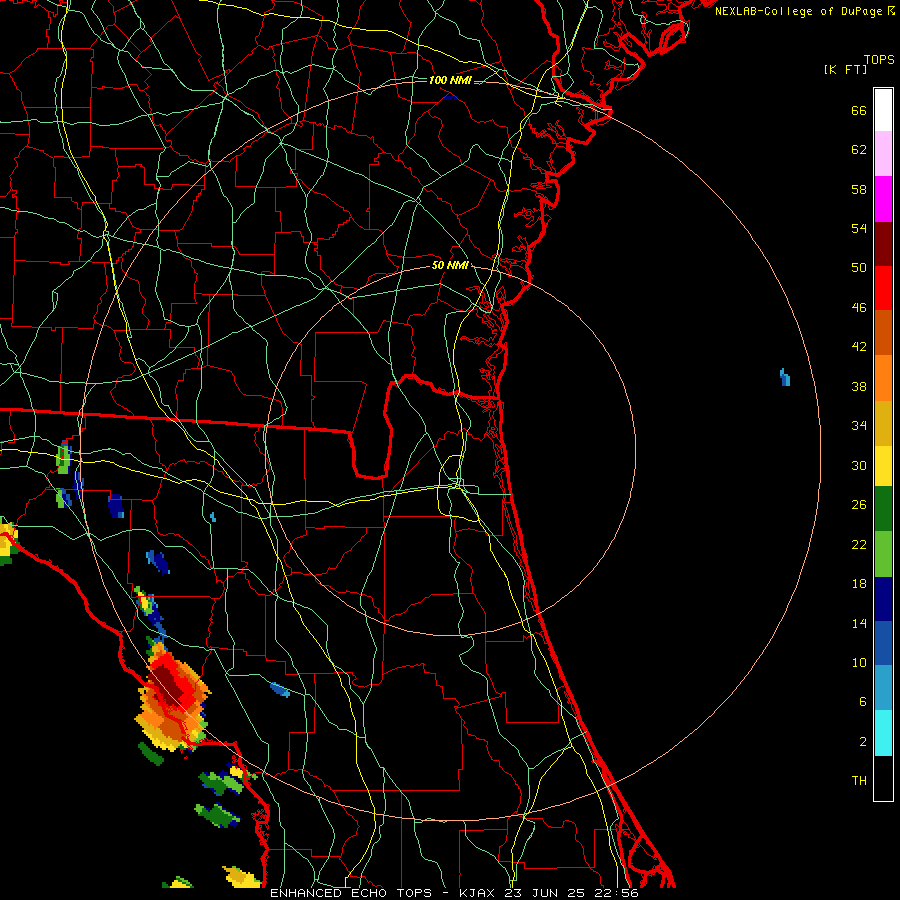Viewport: 900px width, 900px height.
Task: Click the 50 NMI range ring label
Action: pos(450,265)
